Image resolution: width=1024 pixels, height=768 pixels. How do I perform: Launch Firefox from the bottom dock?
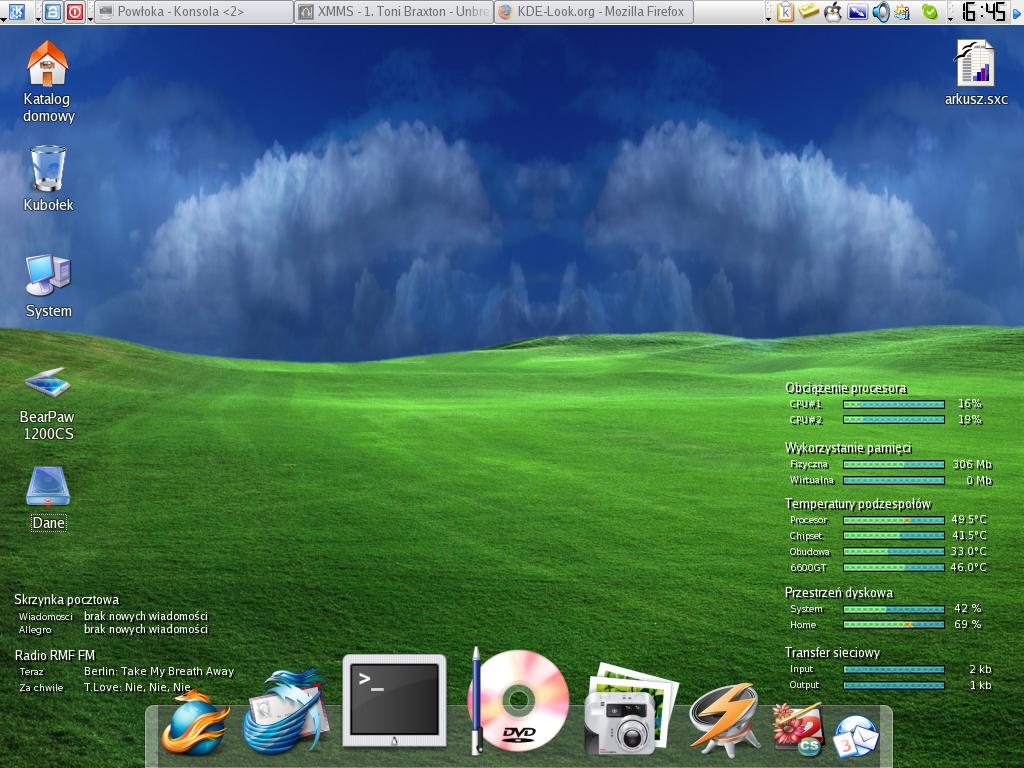coord(195,722)
